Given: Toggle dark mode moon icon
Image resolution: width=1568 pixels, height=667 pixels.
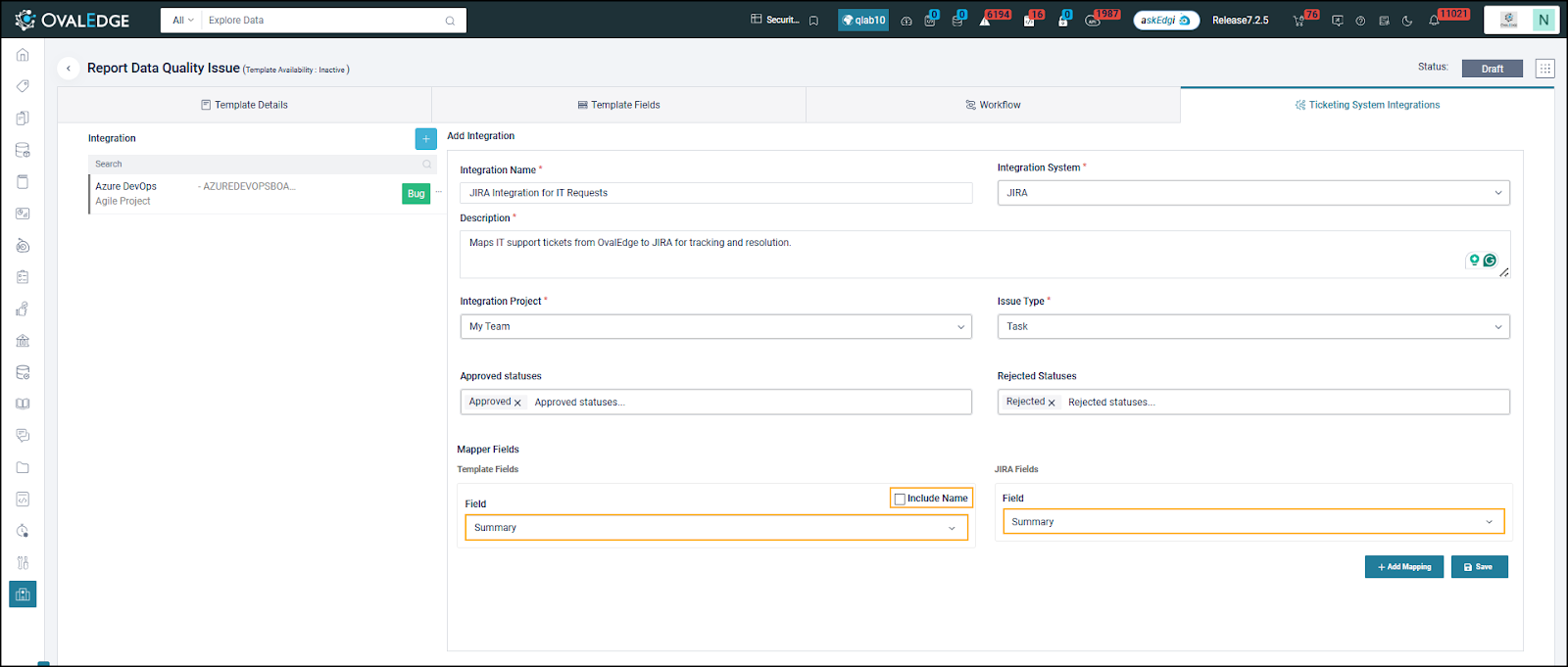Looking at the screenshot, I should pyautogui.click(x=1407, y=21).
